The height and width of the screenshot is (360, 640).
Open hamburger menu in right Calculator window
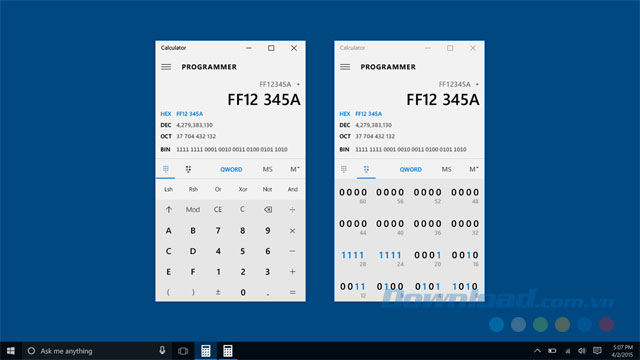345,67
